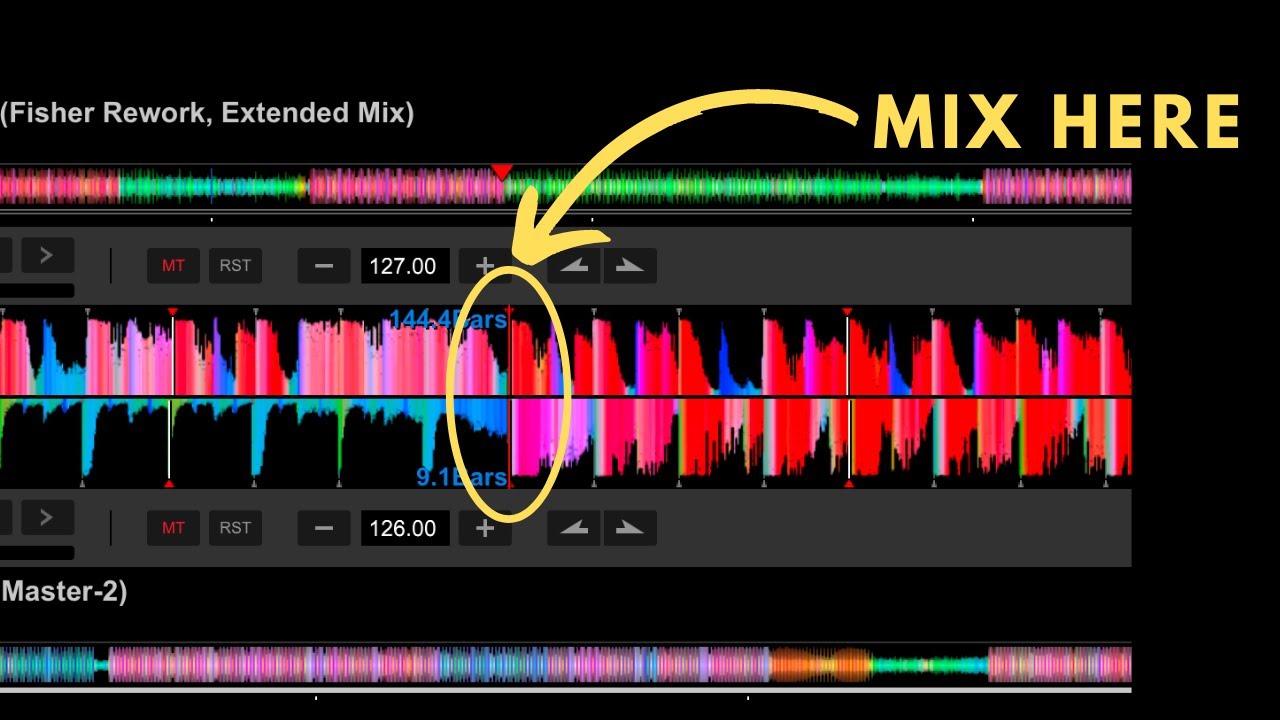This screenshot has height=720, width=1280.
Task: Jump to red playhead marker on top overview
Action: [x=502, y=172]
